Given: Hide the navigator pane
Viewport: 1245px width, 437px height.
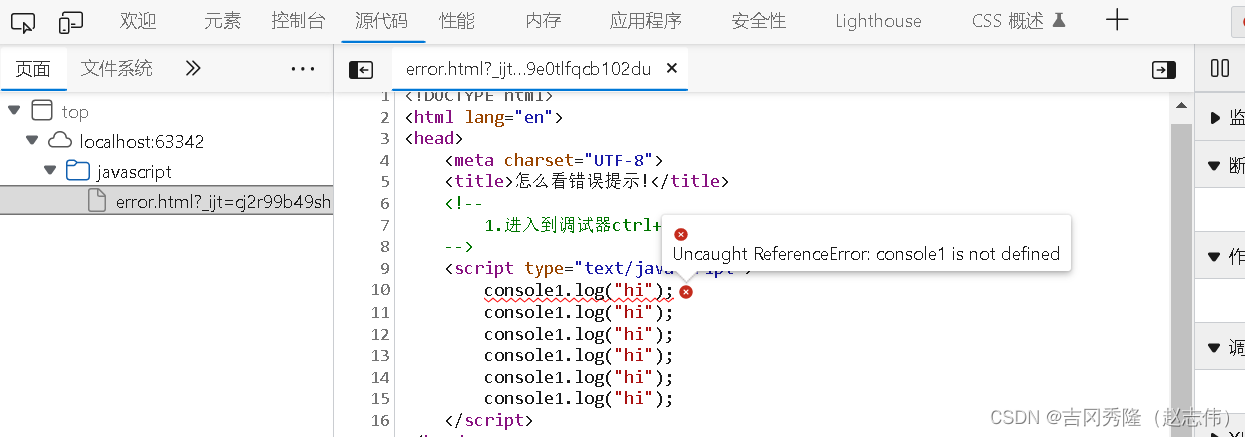Looking at the screenshot, I should pos(360,69).
